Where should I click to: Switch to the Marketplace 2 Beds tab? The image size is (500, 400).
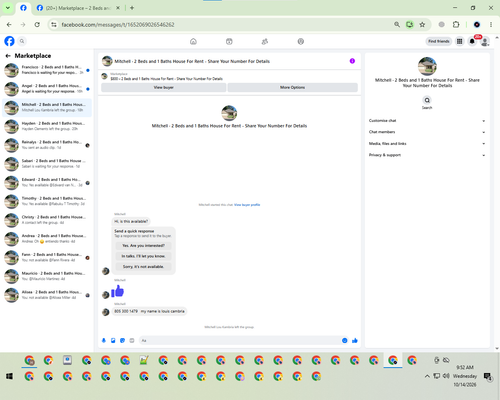click(78, 8)
